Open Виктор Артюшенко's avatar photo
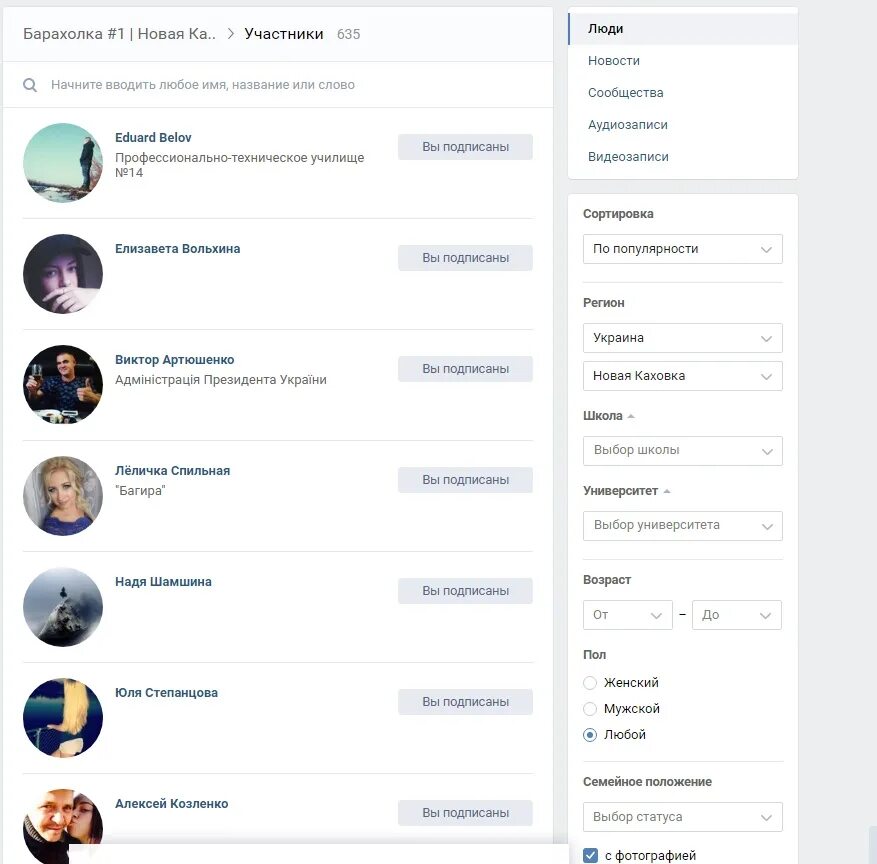 coord(63,385)
